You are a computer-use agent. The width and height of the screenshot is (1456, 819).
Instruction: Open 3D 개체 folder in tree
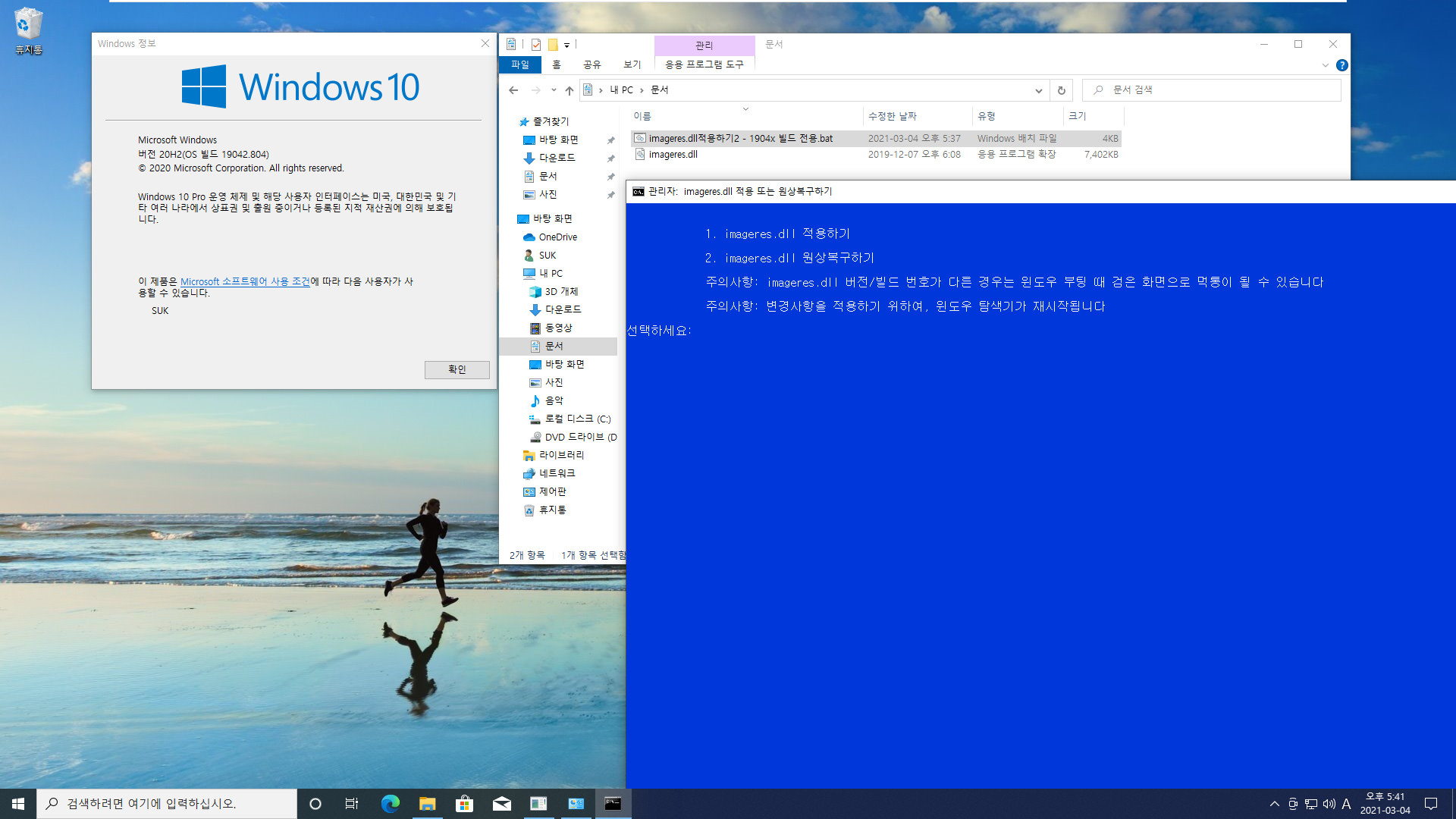(561, 292)
